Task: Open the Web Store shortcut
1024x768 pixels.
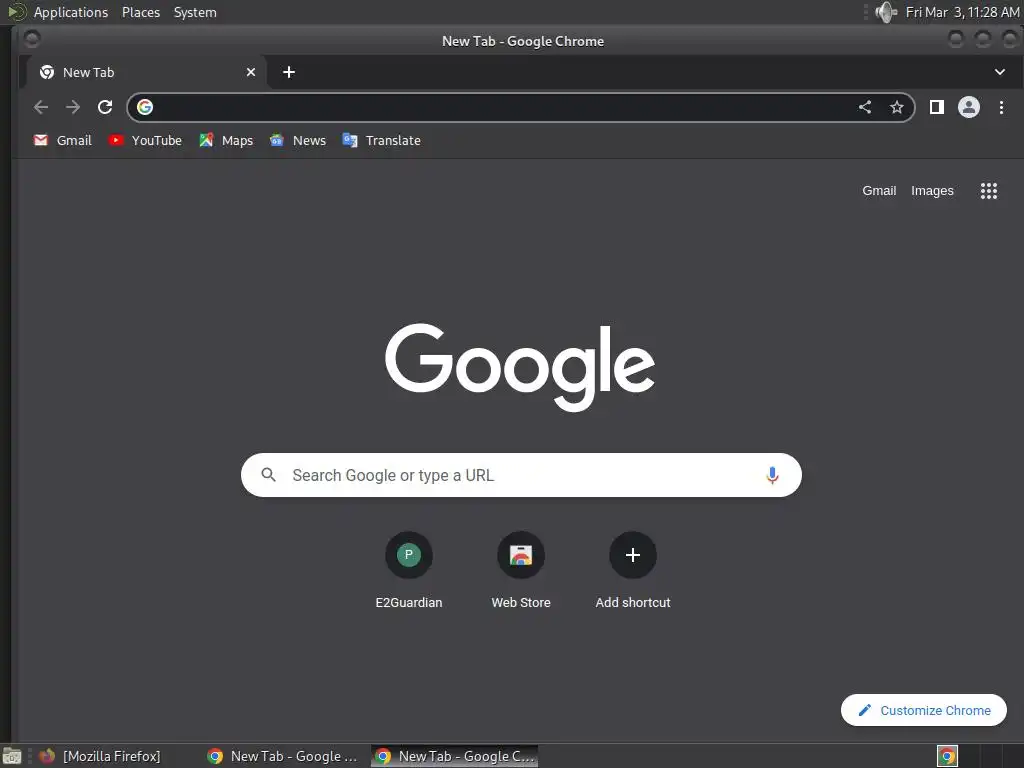Action: point(521,571)
